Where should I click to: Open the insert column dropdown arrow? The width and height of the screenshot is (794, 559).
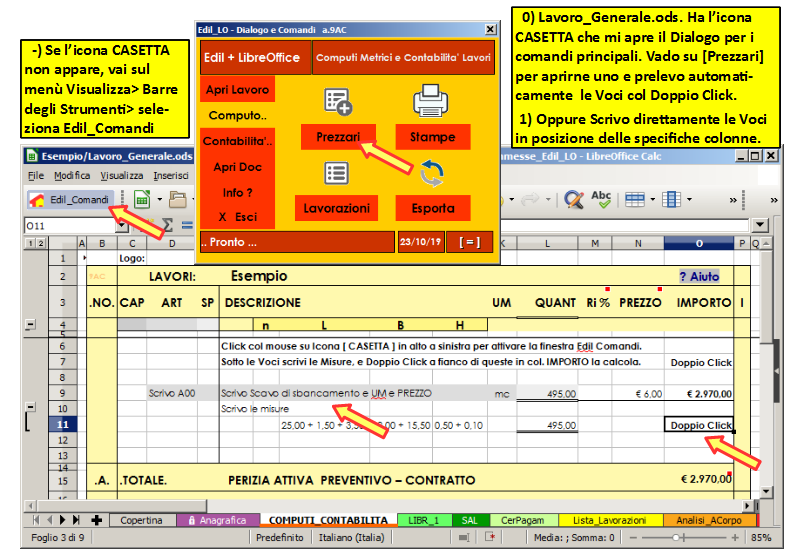point(689,199)
